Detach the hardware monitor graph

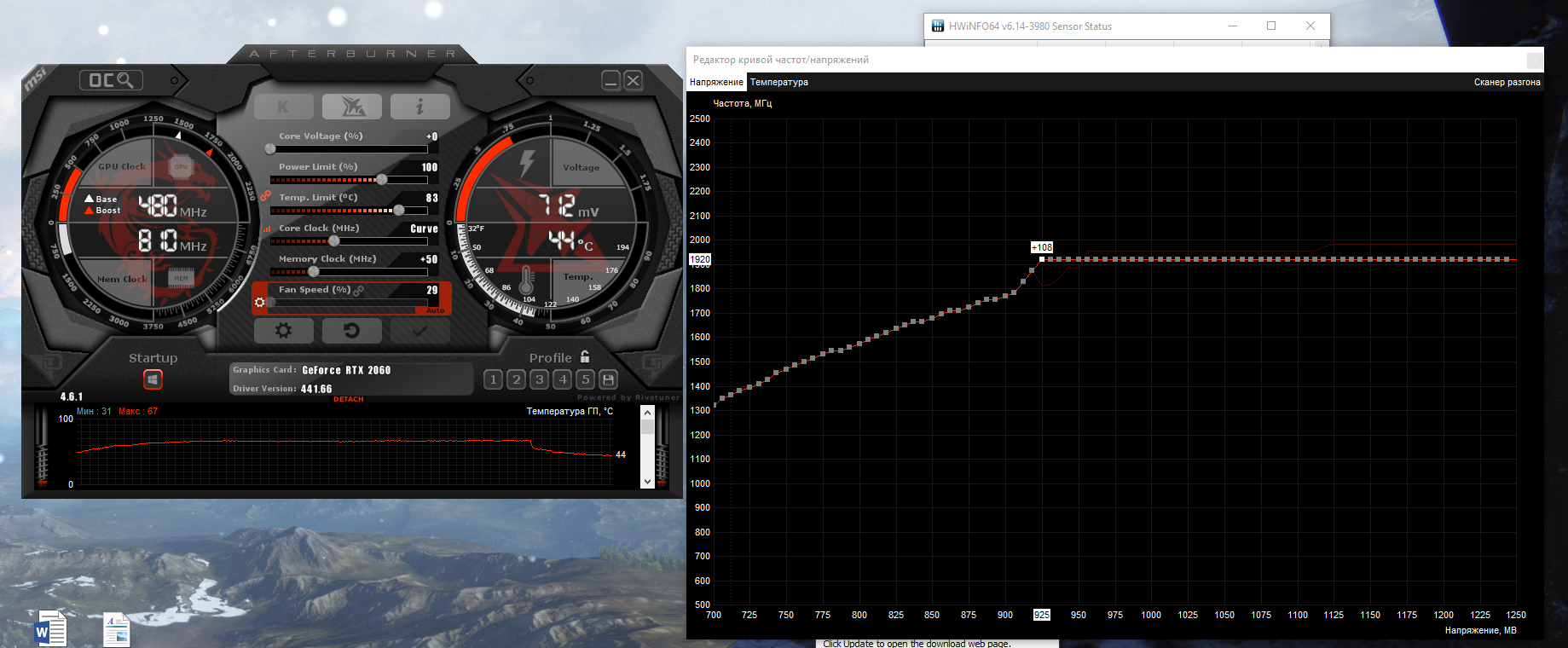coord(348,399)
